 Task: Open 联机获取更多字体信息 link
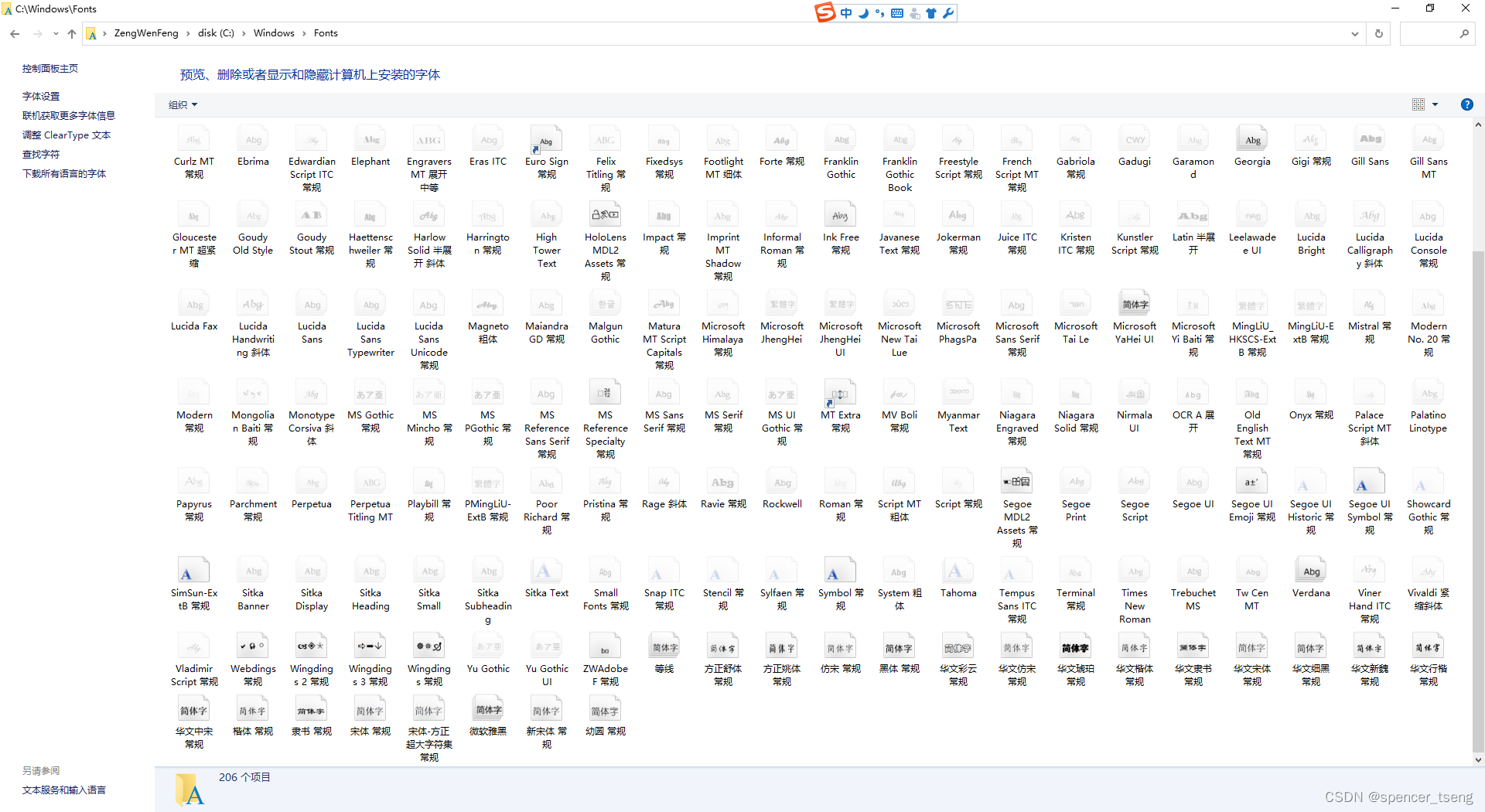pyautogui.click(x=68, y=115)
